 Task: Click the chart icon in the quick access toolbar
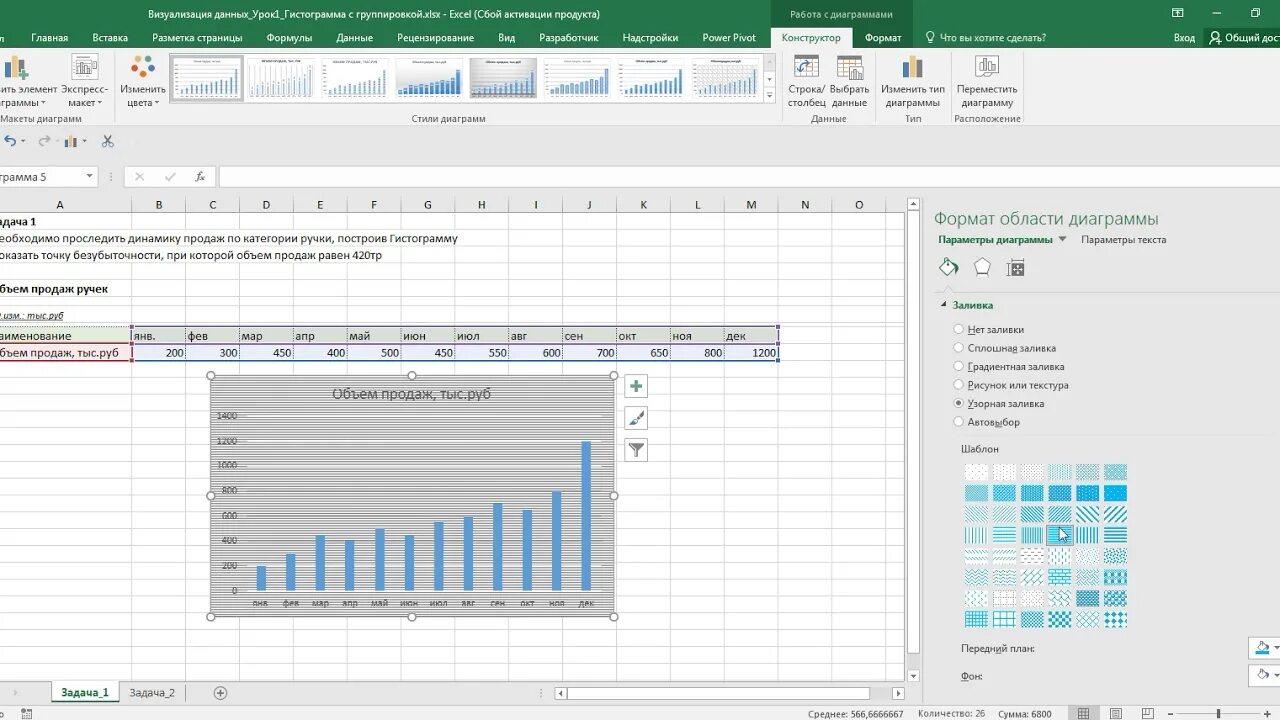click(71, 142)
